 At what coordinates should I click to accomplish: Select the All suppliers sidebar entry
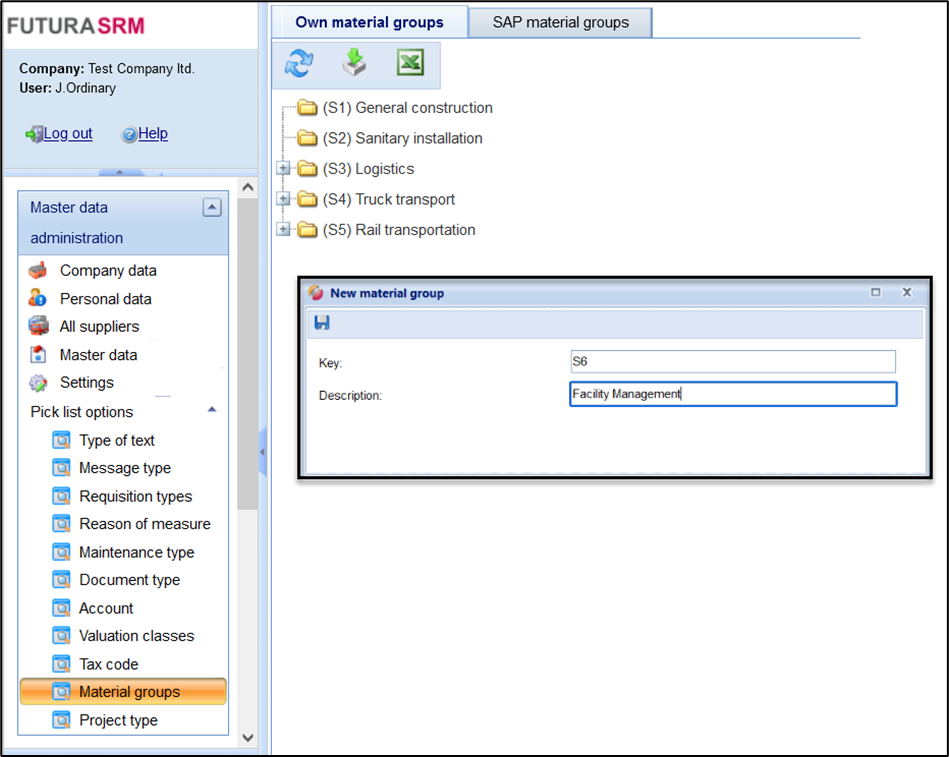pos(99,326)
